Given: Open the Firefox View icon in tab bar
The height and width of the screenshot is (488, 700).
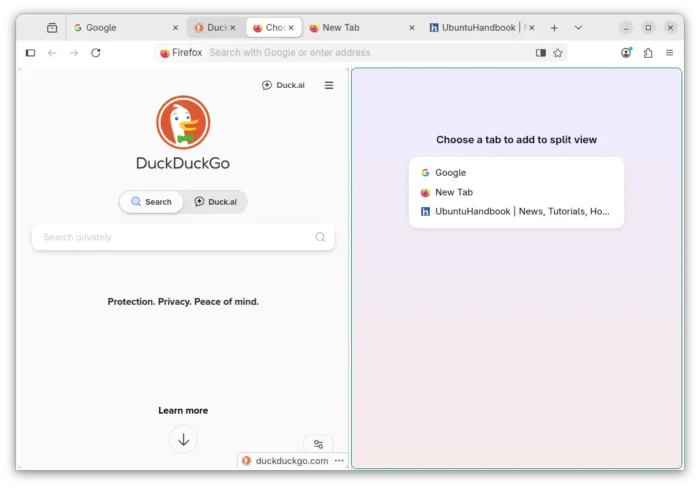Looking at the screenshot, I should point(52,28).
